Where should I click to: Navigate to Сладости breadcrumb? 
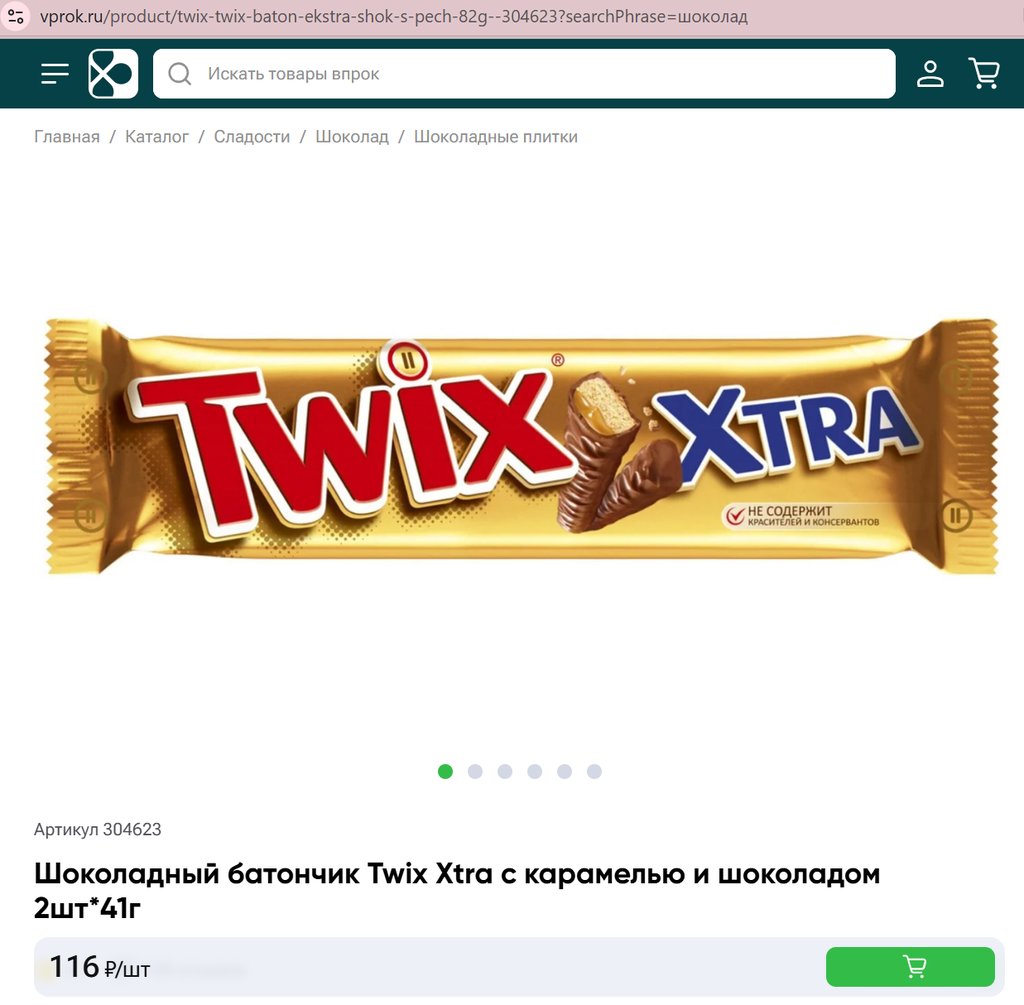tap(252, 136)
